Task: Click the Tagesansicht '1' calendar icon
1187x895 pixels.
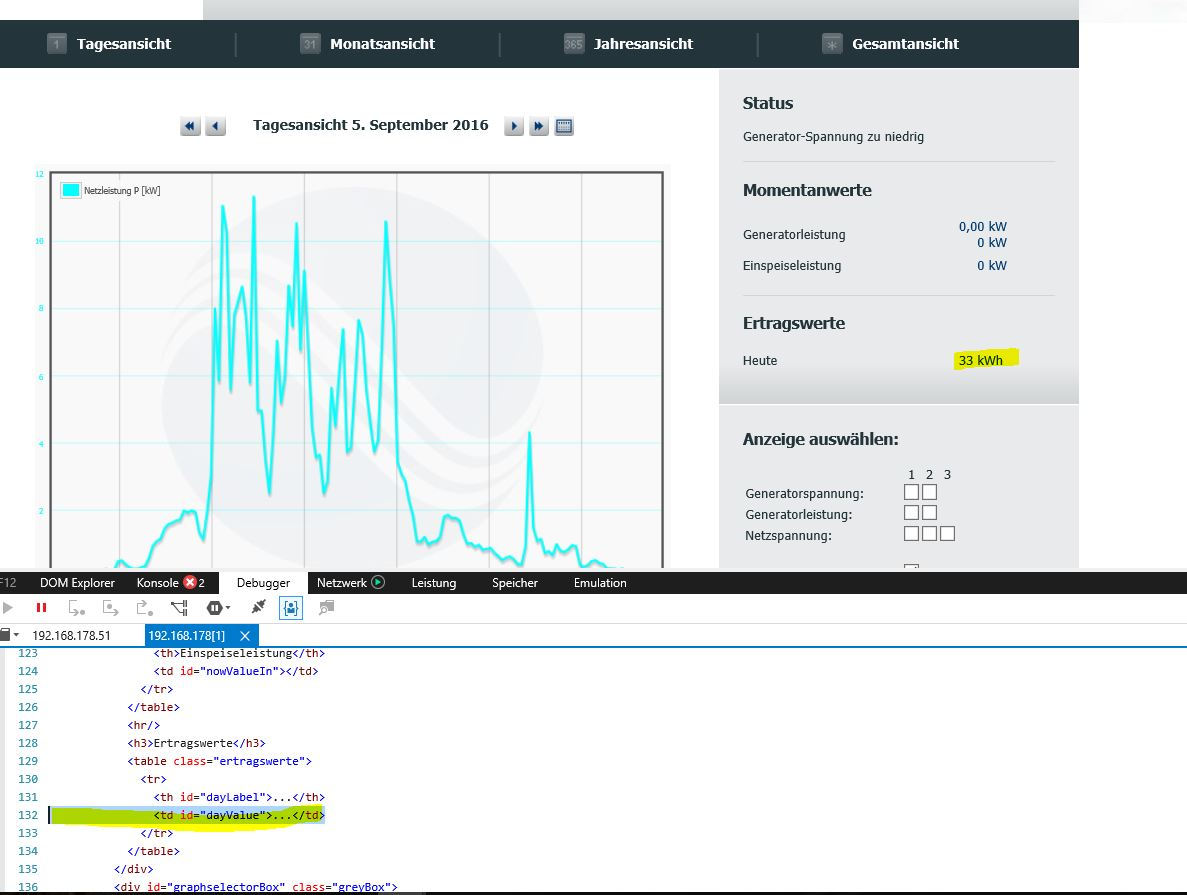Action: pos(57,44)
